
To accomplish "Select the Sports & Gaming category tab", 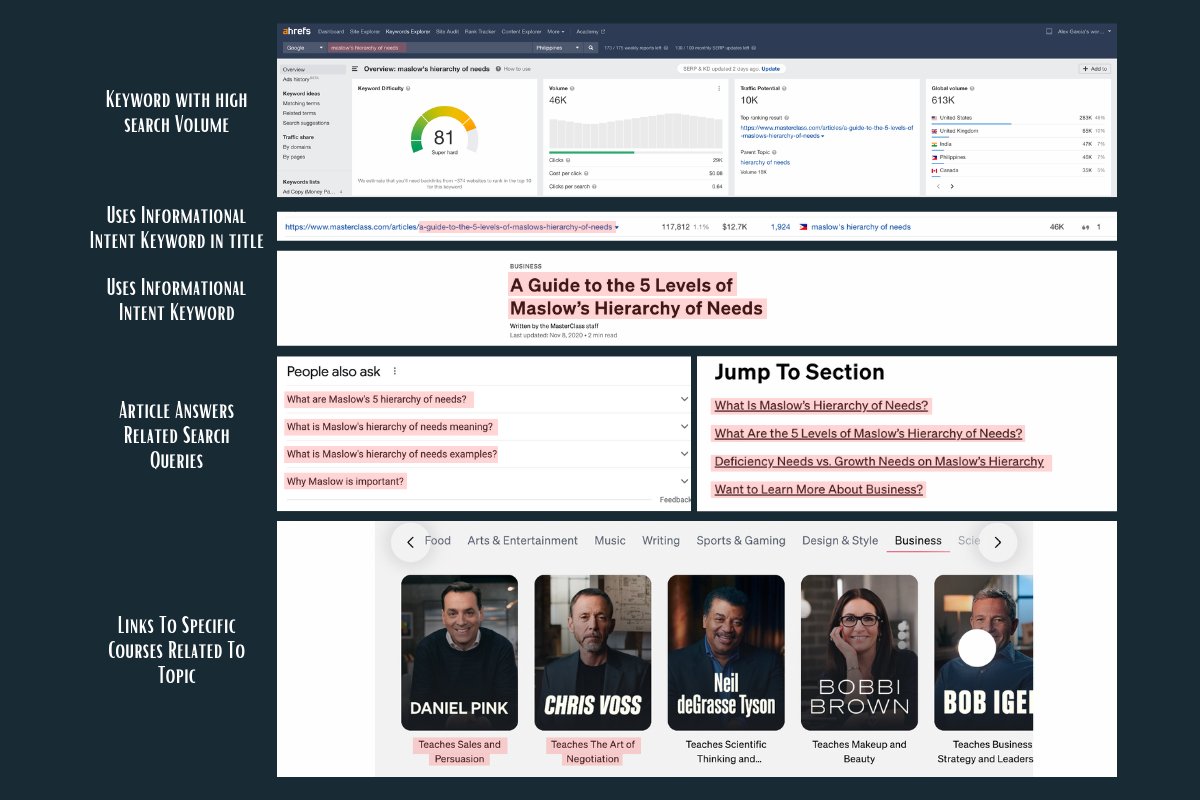I will (741, 541).
